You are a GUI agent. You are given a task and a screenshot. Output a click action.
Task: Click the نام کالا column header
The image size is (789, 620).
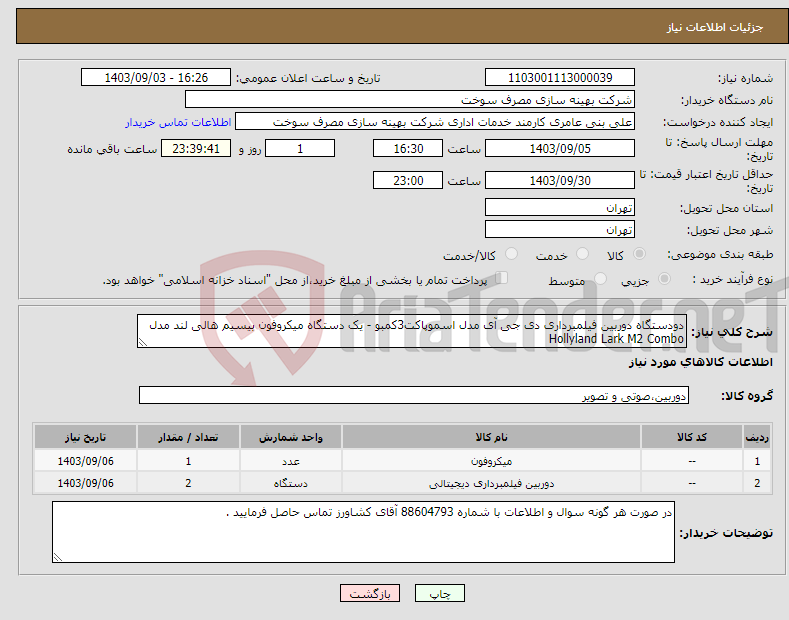(x=491, y=437)
